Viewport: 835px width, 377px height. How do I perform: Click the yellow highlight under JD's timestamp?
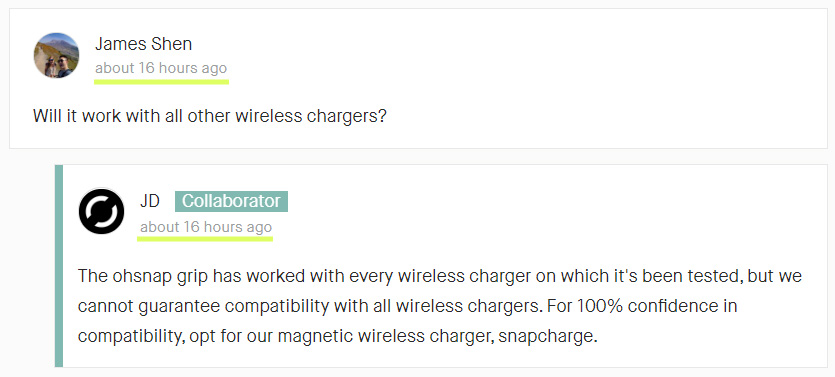pos(205,239)
